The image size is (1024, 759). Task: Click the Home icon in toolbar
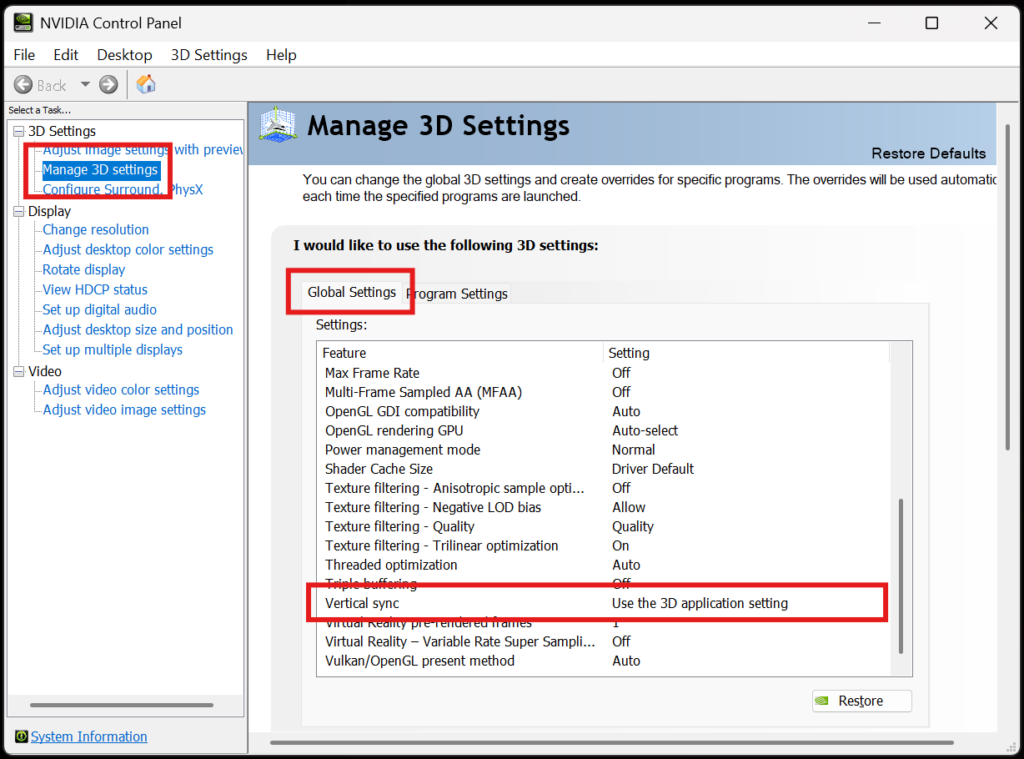pyautogui.click(x=146, y=84)
